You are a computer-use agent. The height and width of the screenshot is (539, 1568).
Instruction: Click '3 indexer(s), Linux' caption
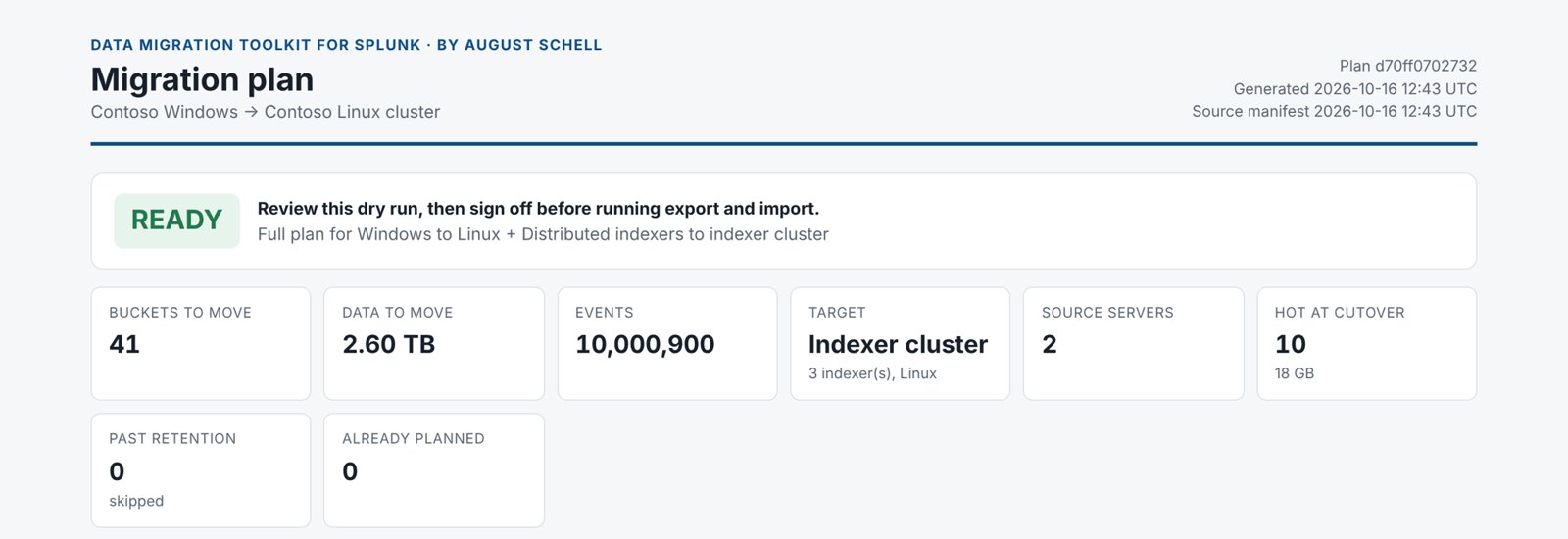click(x=872, y=373)
